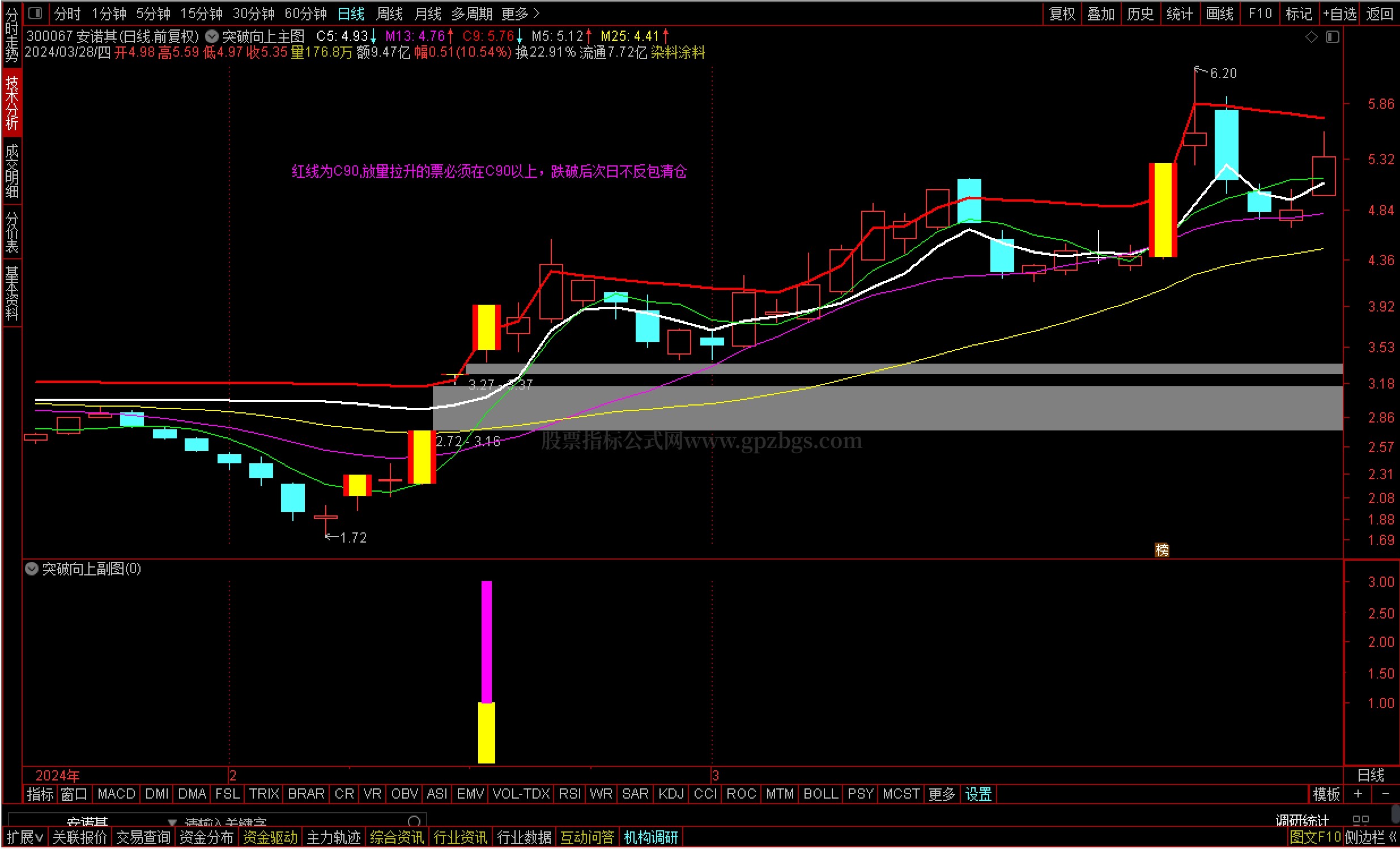1400x849 pixels.
Task: Select KDJ indicator
Action: [x=671, y=794]
